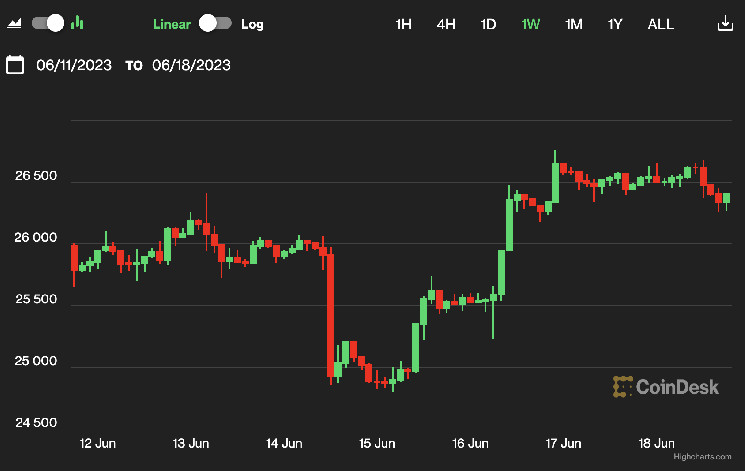Switch to the 4H timeframe
This screenshot has height=471, width=745.
(x=446, y=24)
